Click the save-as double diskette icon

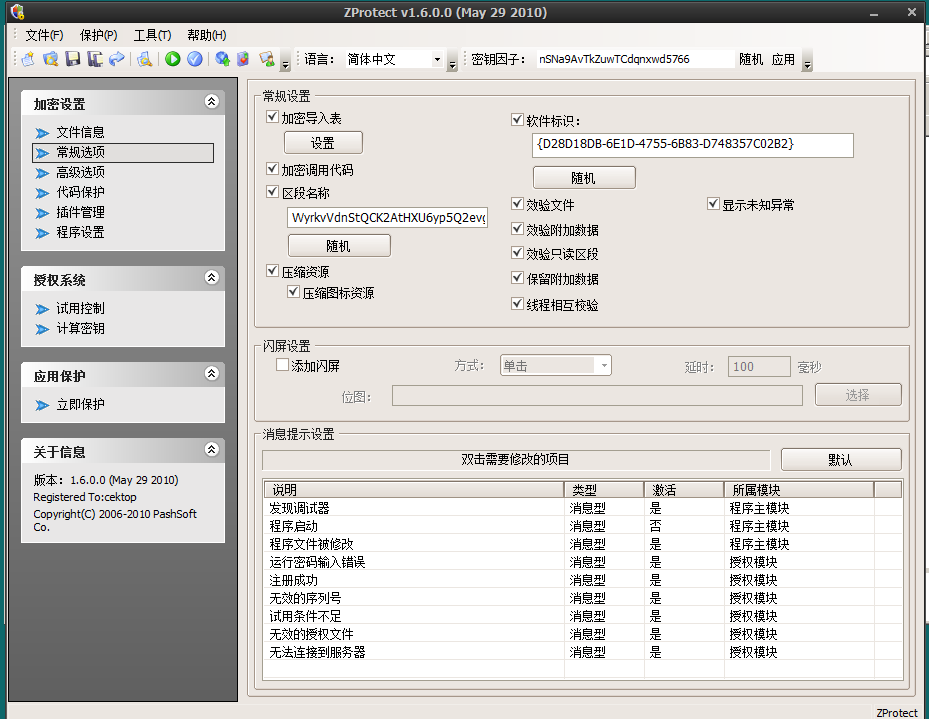tap(93, 58)
